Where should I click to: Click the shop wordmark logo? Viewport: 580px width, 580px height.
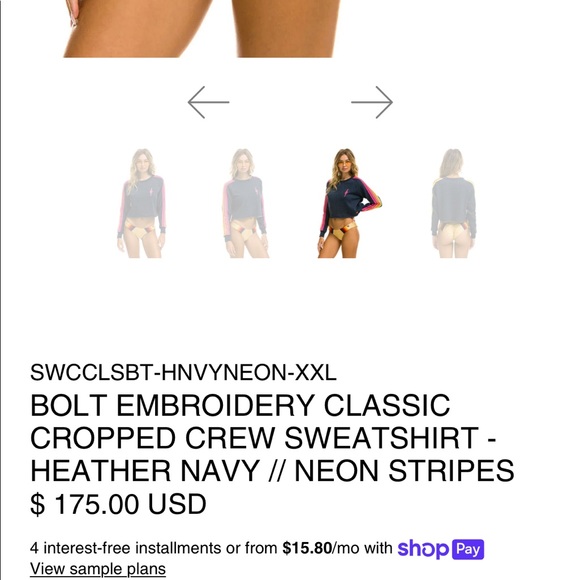coord(423,549)
